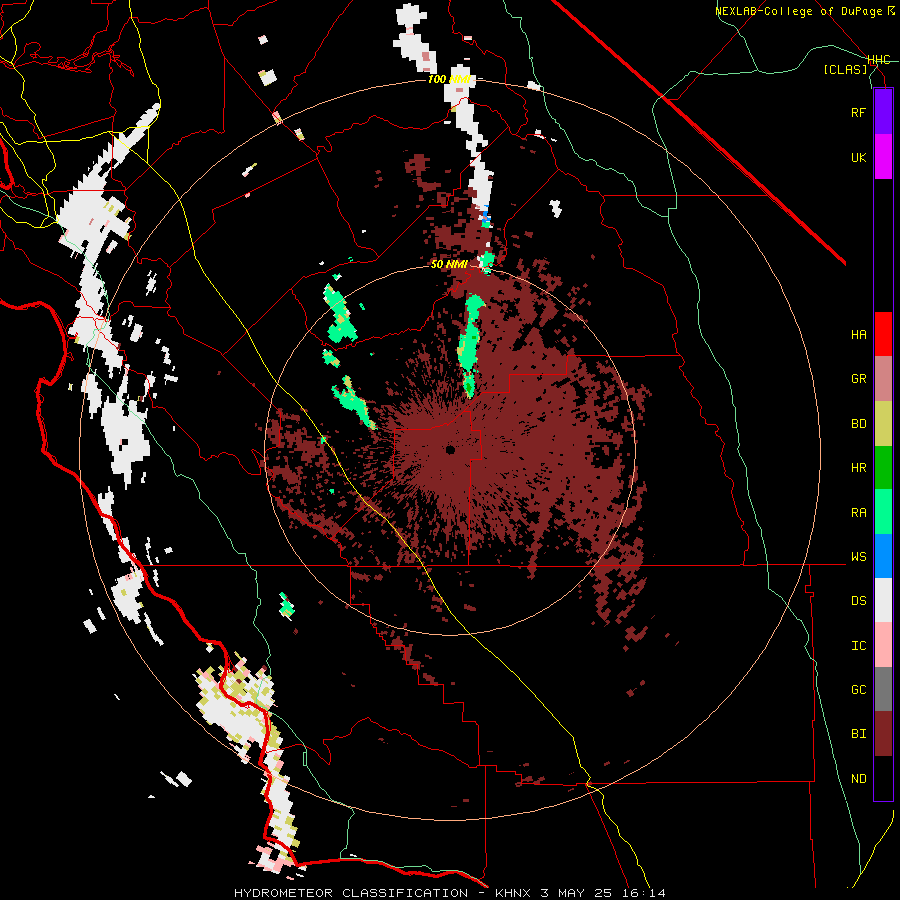Click the [CLAS] units label
900x900 pixels.
click(845, 69)
